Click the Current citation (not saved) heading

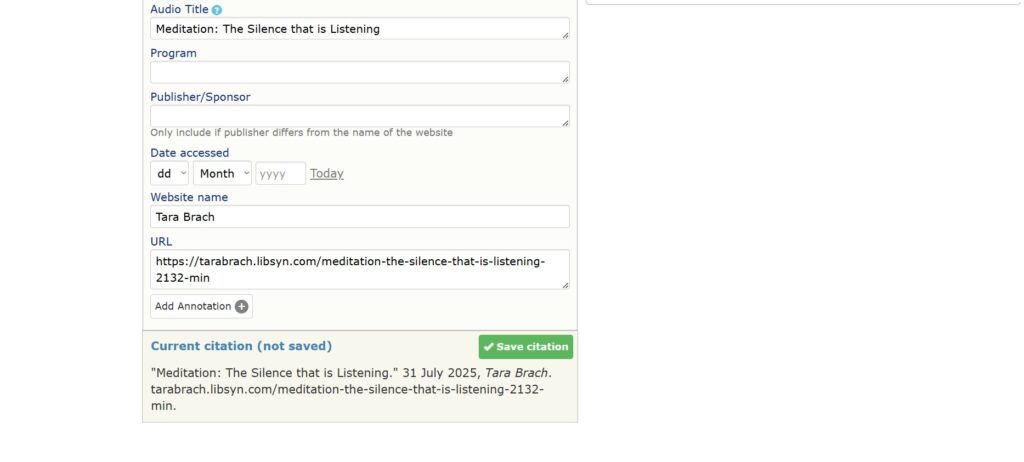tap(241, 346)
